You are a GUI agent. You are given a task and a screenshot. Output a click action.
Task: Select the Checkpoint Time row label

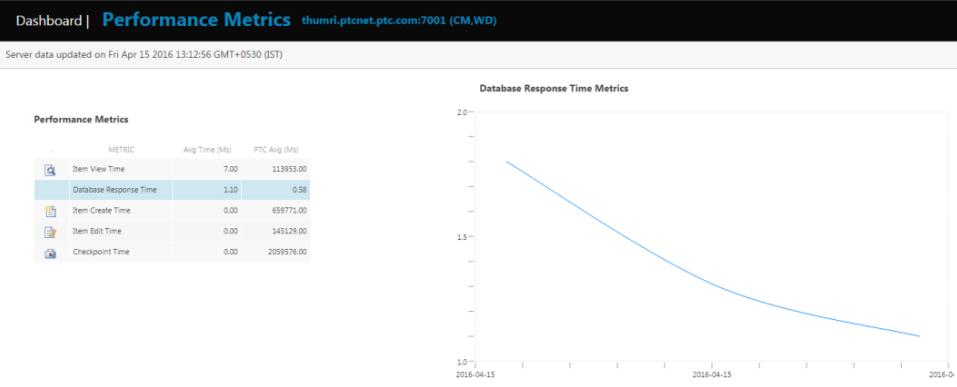click(x=101, y=251)
